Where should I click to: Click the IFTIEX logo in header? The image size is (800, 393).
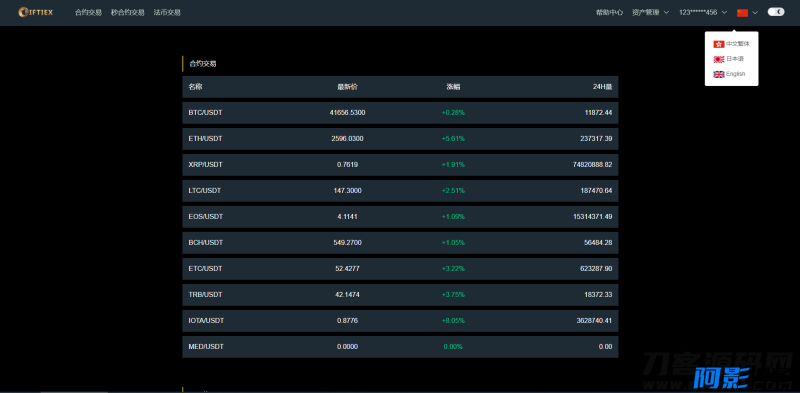[35, 12]
